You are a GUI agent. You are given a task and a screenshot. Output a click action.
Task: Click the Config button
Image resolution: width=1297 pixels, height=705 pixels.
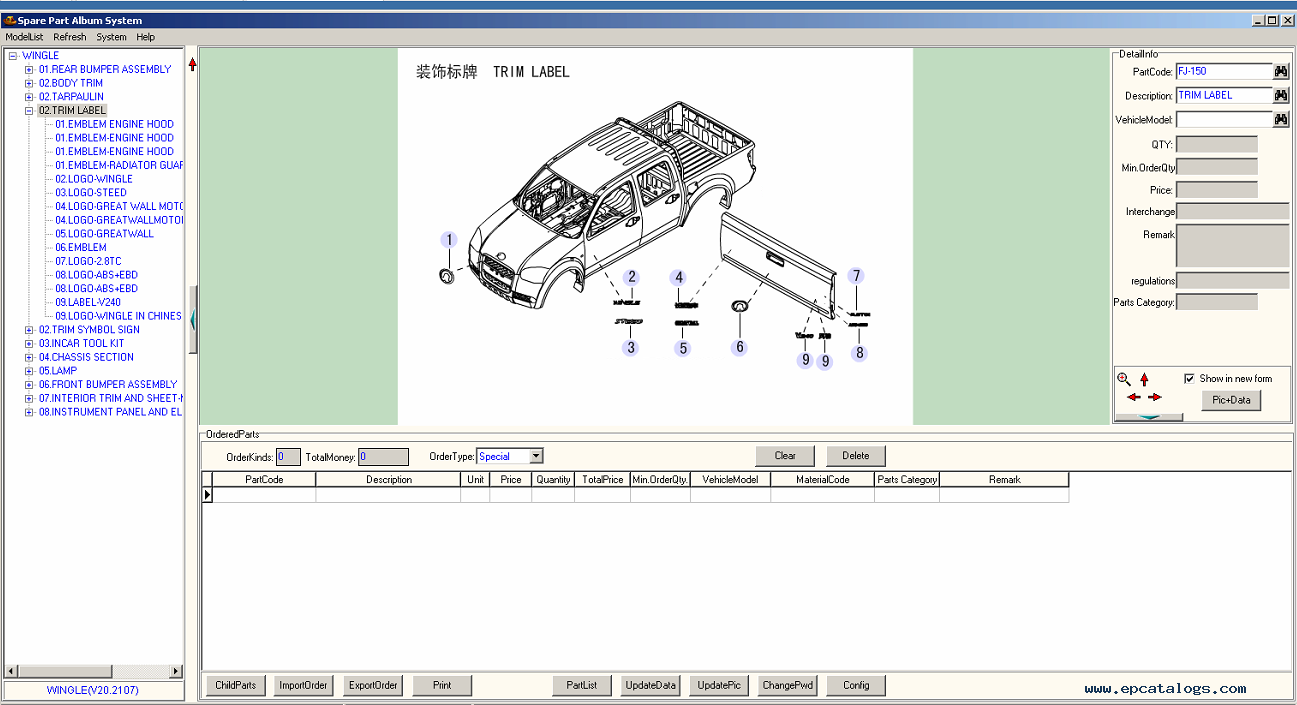coord(856,686)
